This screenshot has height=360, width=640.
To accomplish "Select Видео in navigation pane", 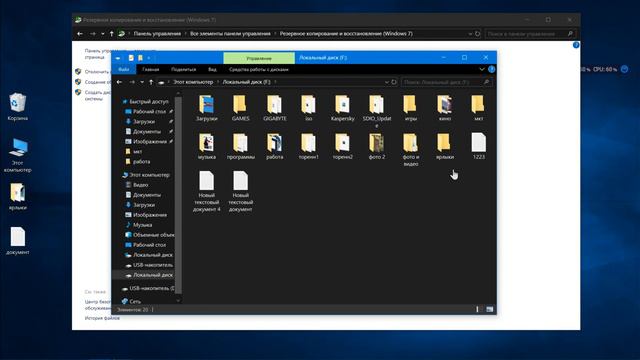I will tap(137, 185).
